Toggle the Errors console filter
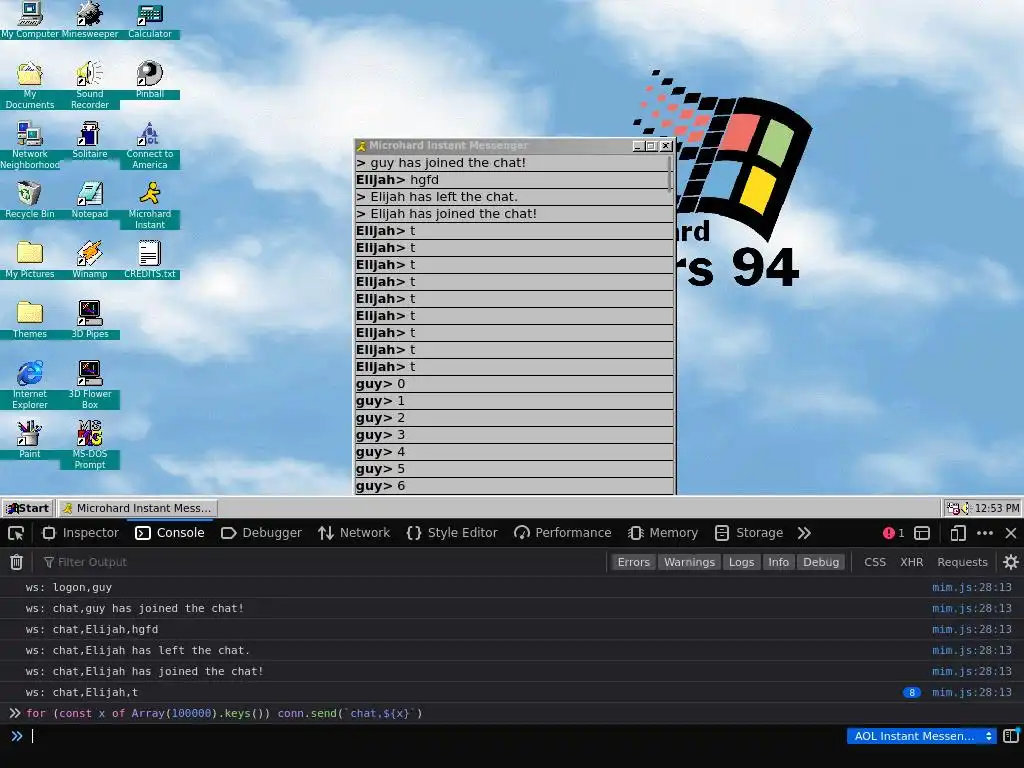 633,562
